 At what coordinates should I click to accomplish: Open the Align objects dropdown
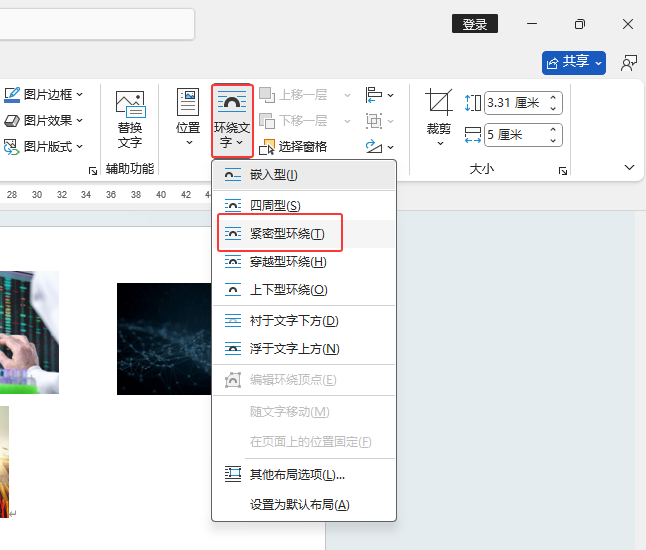tap(379, 95)
